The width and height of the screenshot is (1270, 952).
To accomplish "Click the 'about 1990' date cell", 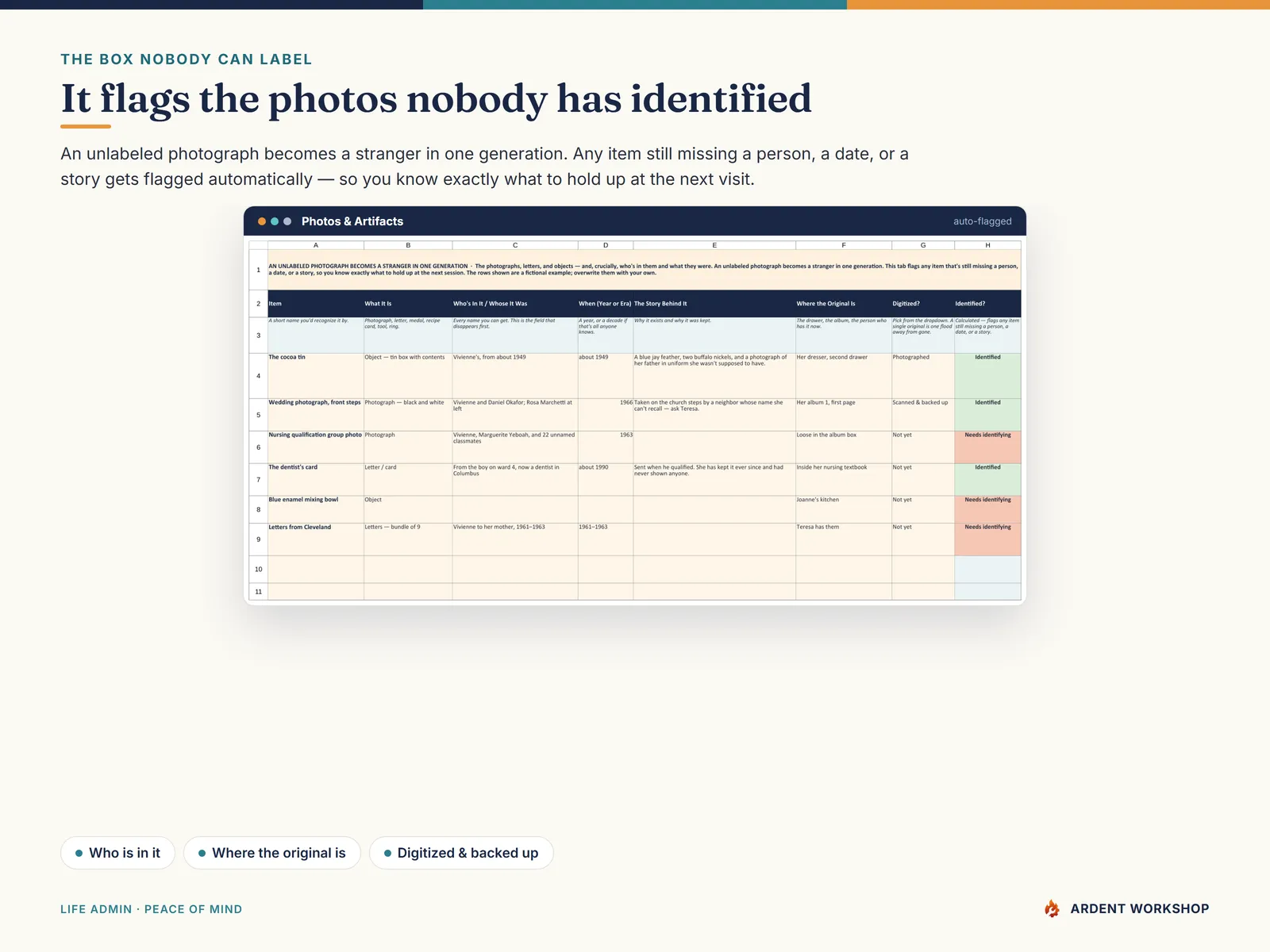I will pyautogui.click(x=606, y=479).
